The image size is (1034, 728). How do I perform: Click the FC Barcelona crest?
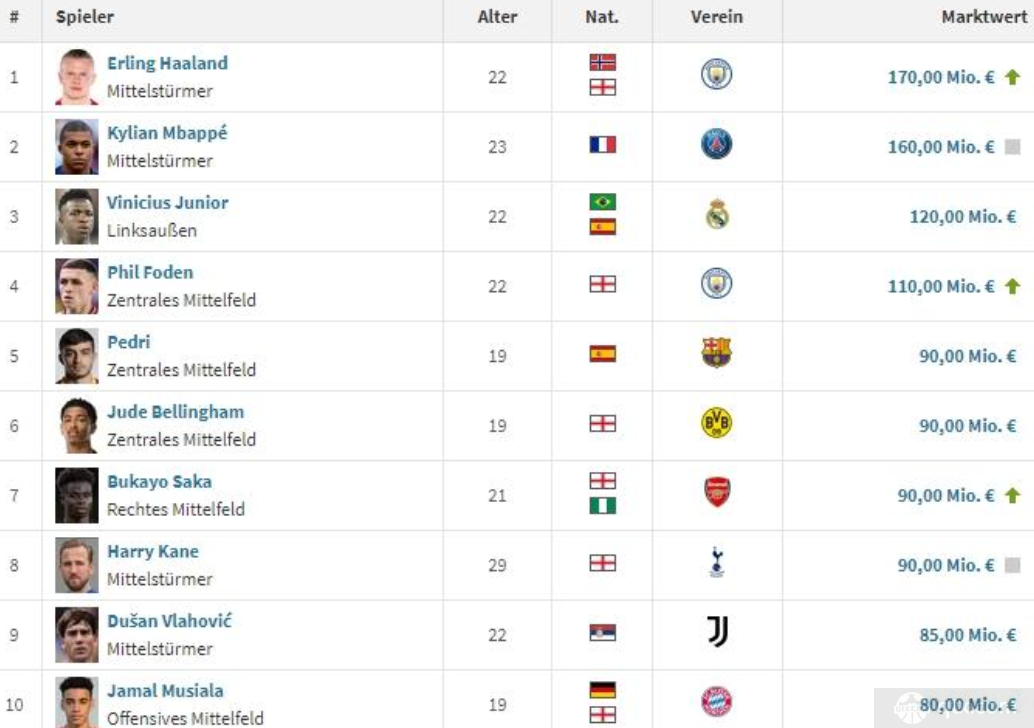tap(716, 352)
